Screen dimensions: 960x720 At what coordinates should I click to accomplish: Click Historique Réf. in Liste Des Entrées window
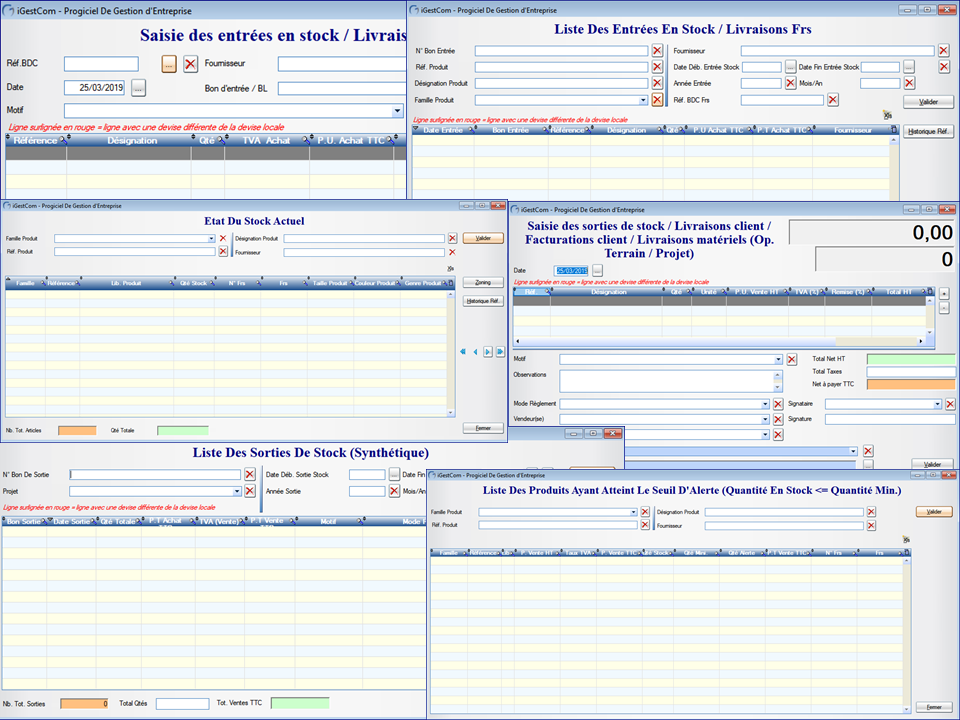[928, 131]
